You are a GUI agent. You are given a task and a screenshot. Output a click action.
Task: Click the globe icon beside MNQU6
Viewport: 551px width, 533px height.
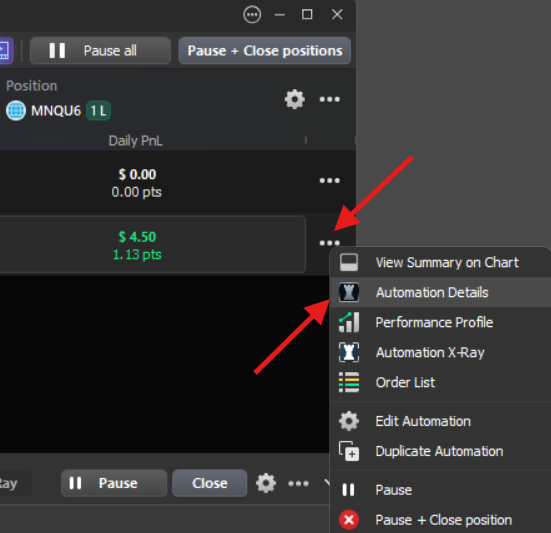[x=16, y=111]
